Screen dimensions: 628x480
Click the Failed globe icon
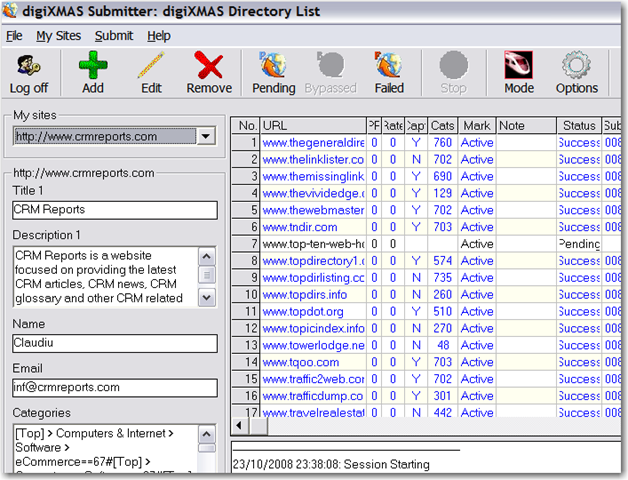(x=388, y=65)
